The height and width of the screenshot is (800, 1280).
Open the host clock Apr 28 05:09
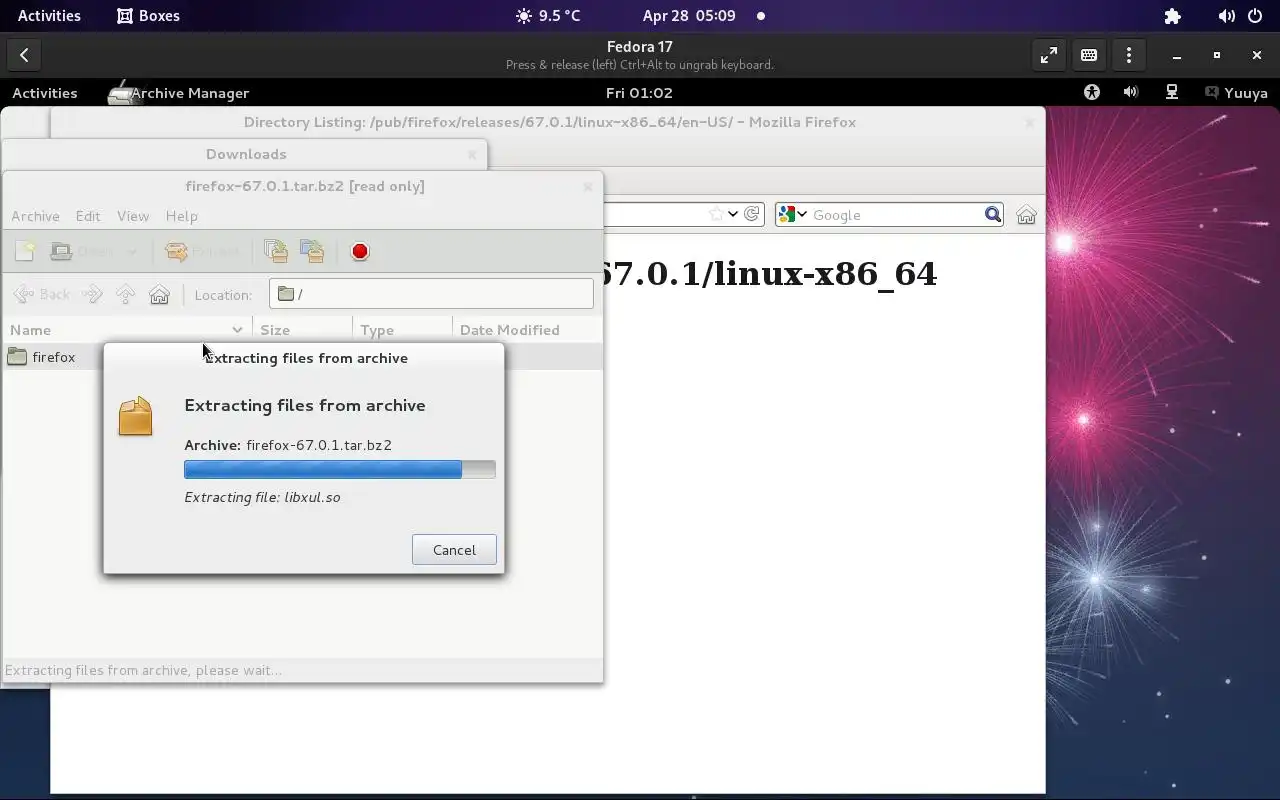[x=689, y=16]
